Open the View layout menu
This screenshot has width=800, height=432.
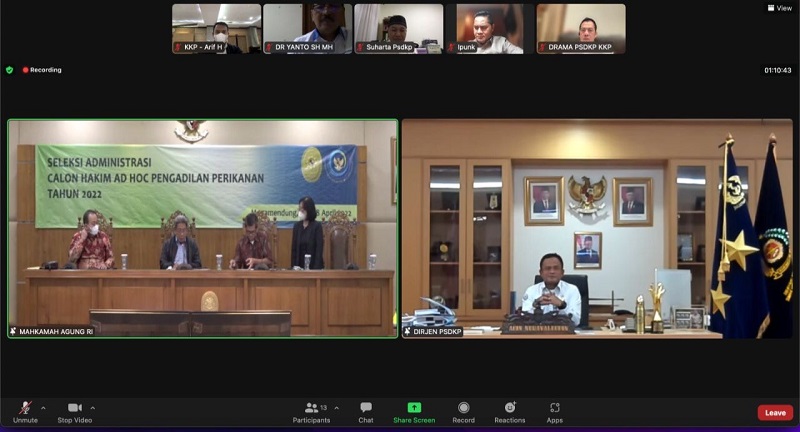(x=780, y=8)
